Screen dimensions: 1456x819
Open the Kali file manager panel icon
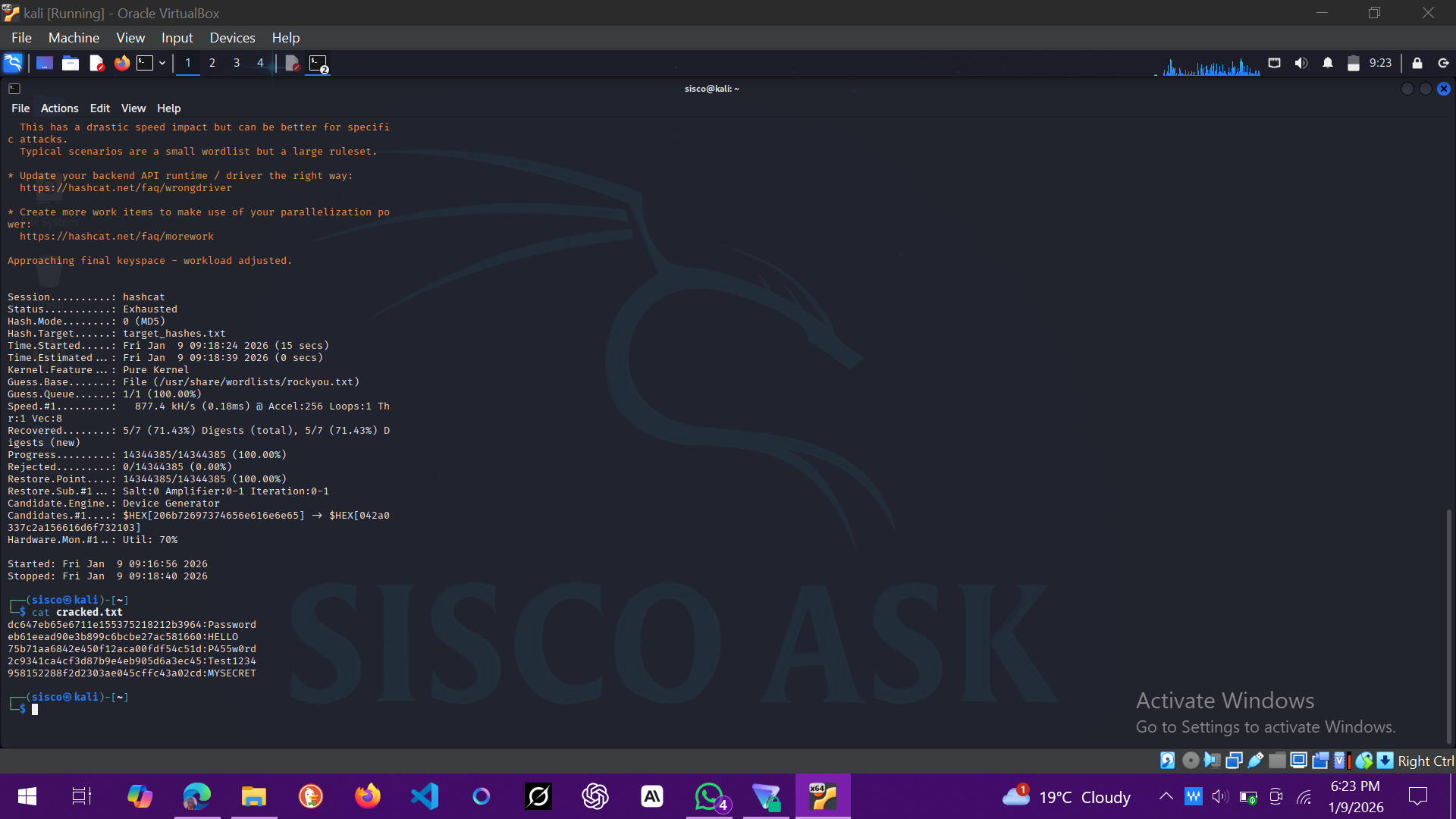pyautogui.click(x=71, y=63)
